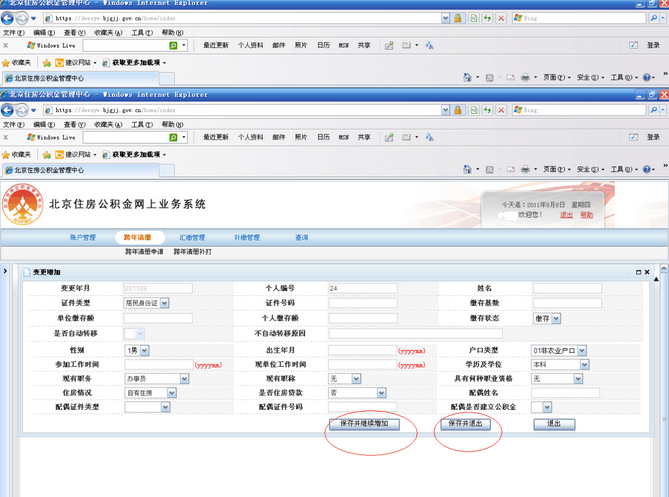Click add-to-favorites-bar star in front window
This screenshot has height=497, width=669.
47,154
